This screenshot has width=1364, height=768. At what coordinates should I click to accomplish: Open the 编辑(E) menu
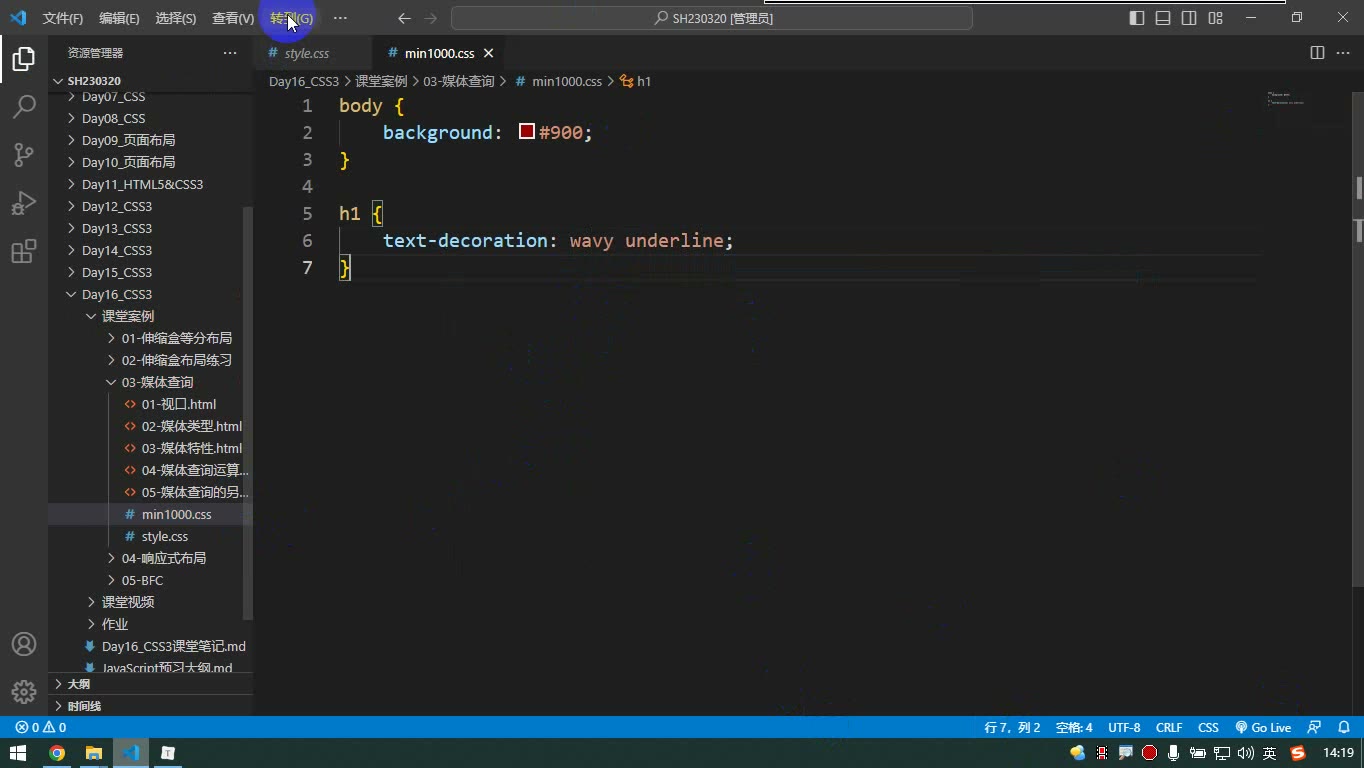click(119, 18)
